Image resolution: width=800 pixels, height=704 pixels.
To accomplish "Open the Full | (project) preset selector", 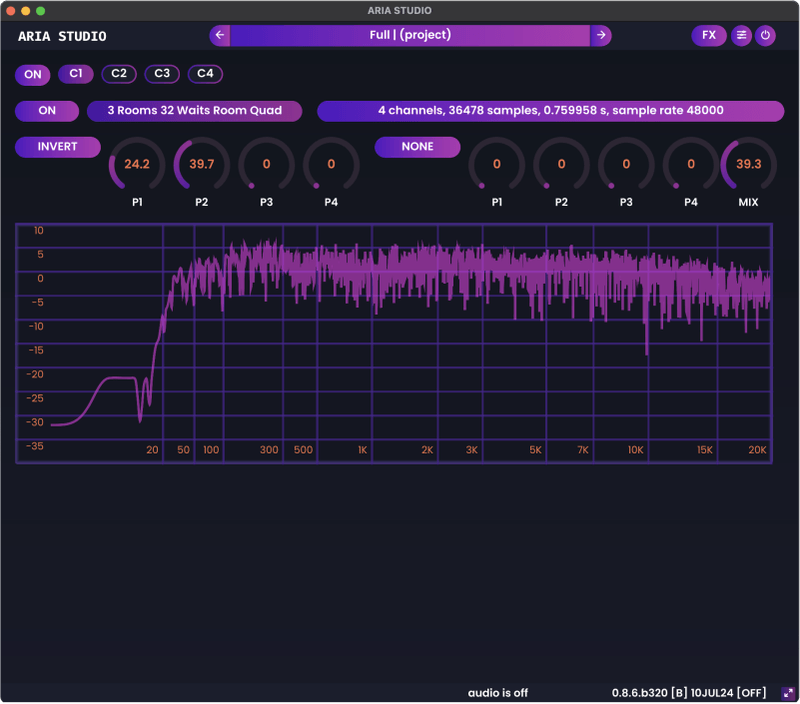I will 410,35.
